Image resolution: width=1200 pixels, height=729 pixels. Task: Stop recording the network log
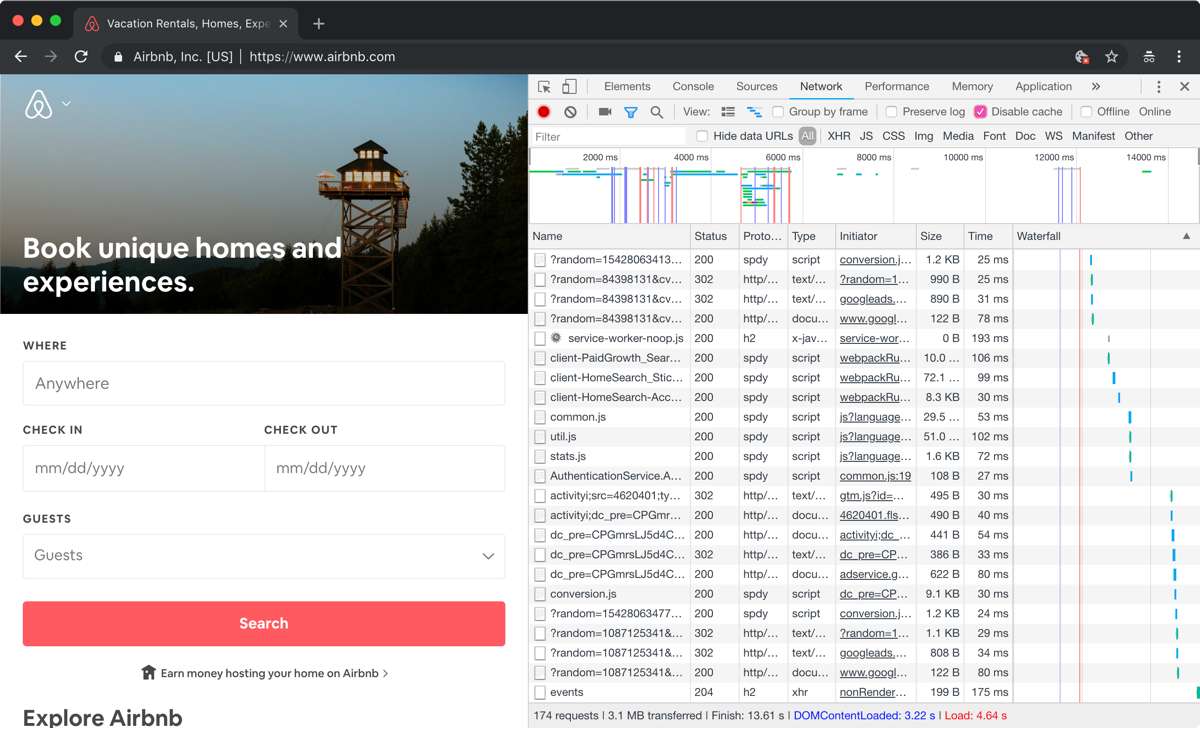(x=544, y=112)
